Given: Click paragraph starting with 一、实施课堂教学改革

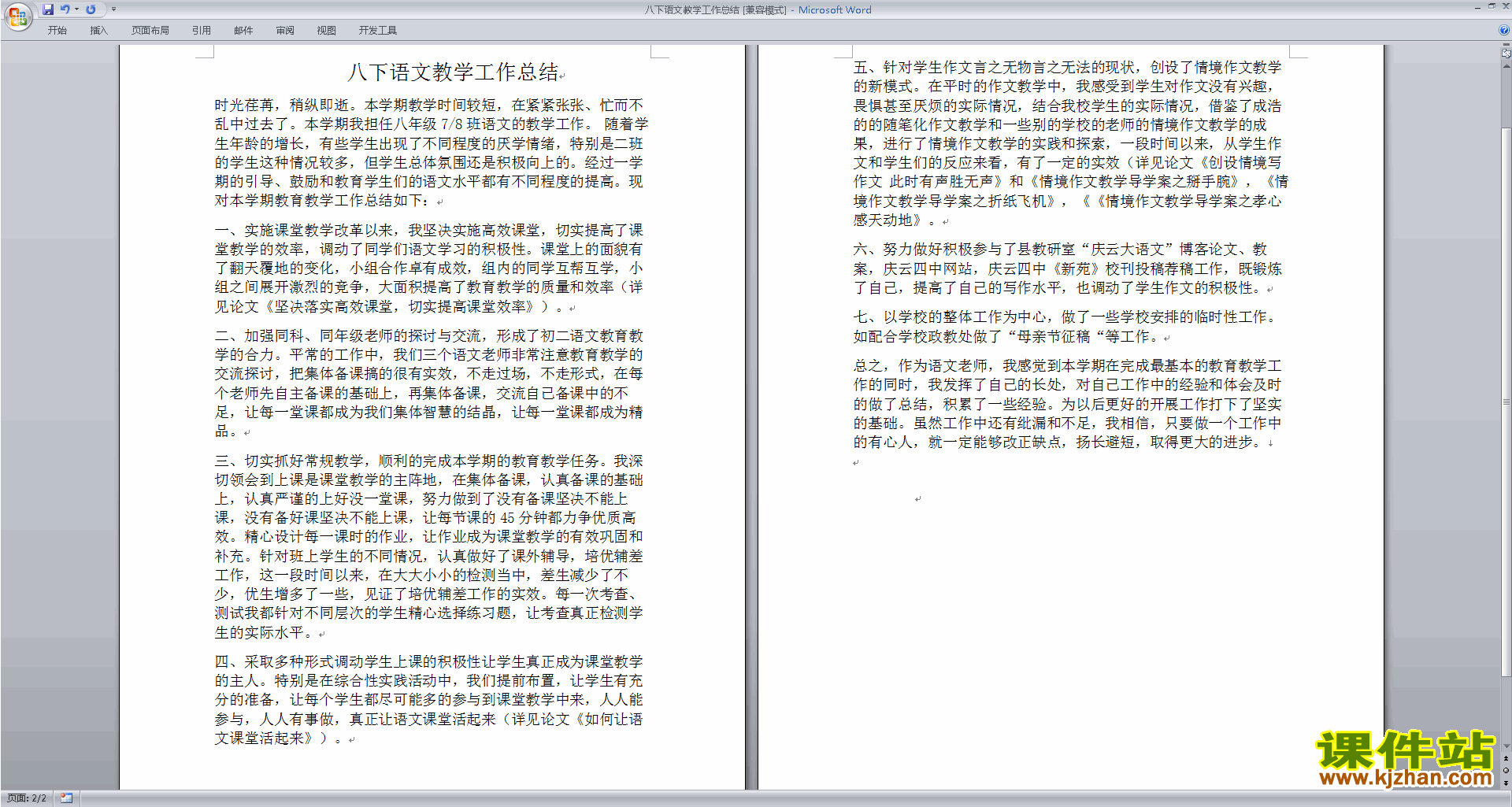Looking at the screenshot, I should pyautogui.click(x=430, y=268).
